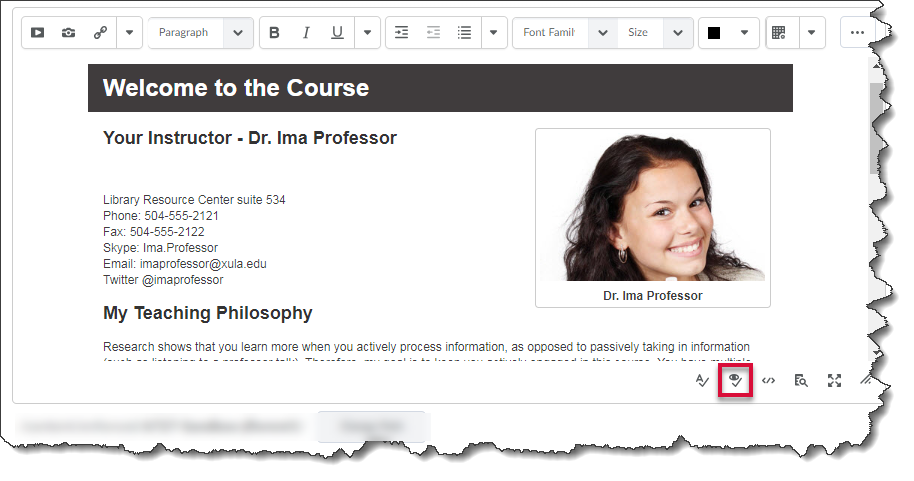Preview the page with the magnifier icon

click(x=801, y=380)
